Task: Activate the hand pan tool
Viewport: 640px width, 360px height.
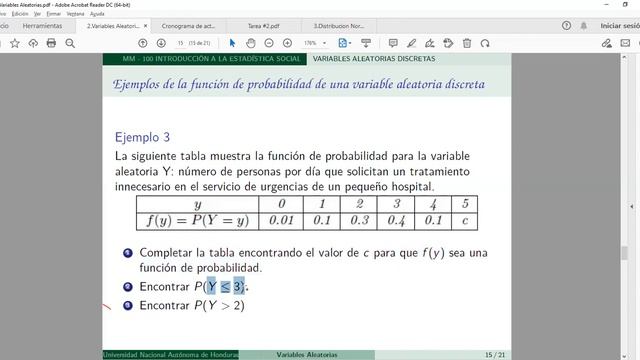Action: 251,43
